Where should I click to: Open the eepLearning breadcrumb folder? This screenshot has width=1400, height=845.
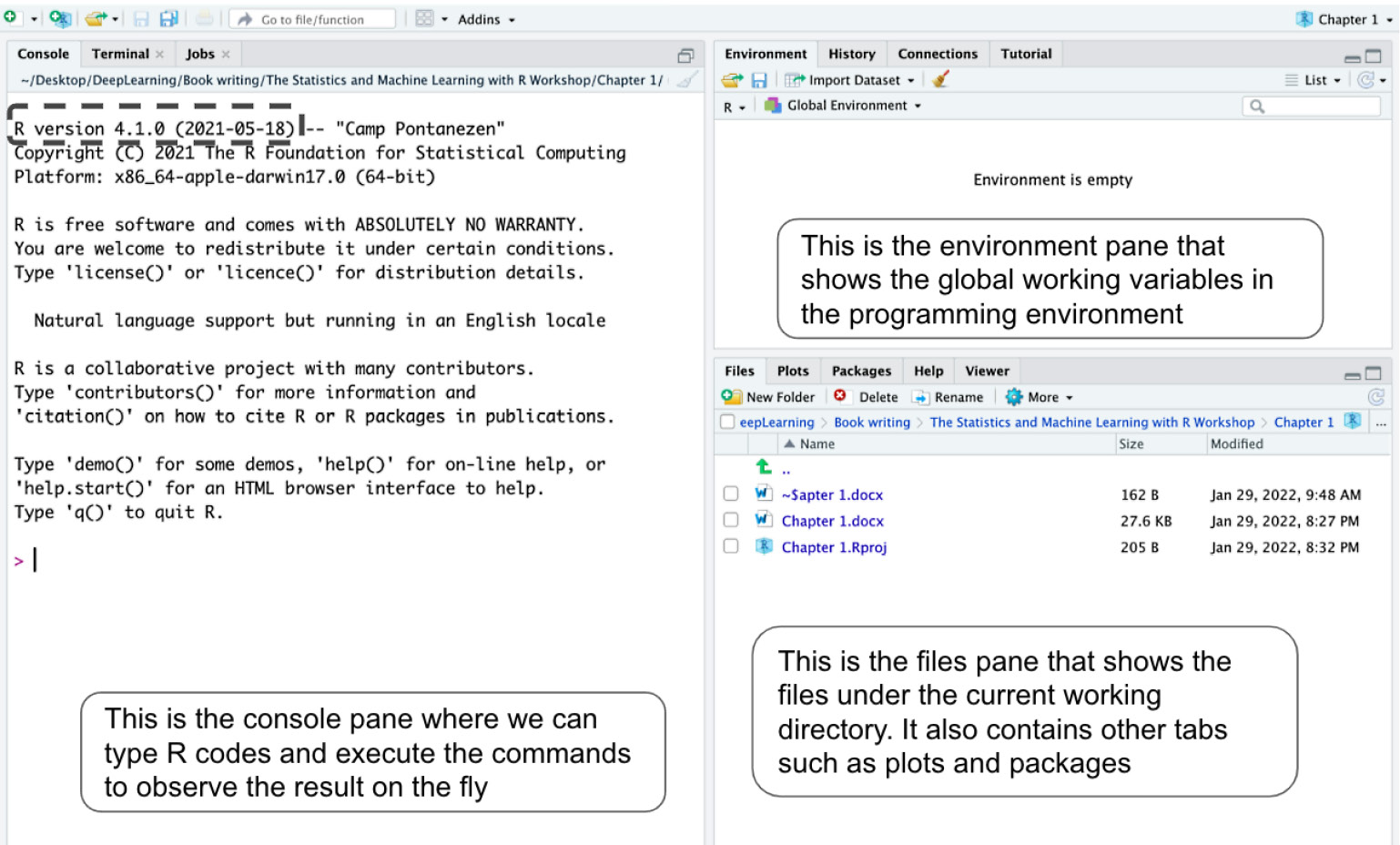point(776,422)
